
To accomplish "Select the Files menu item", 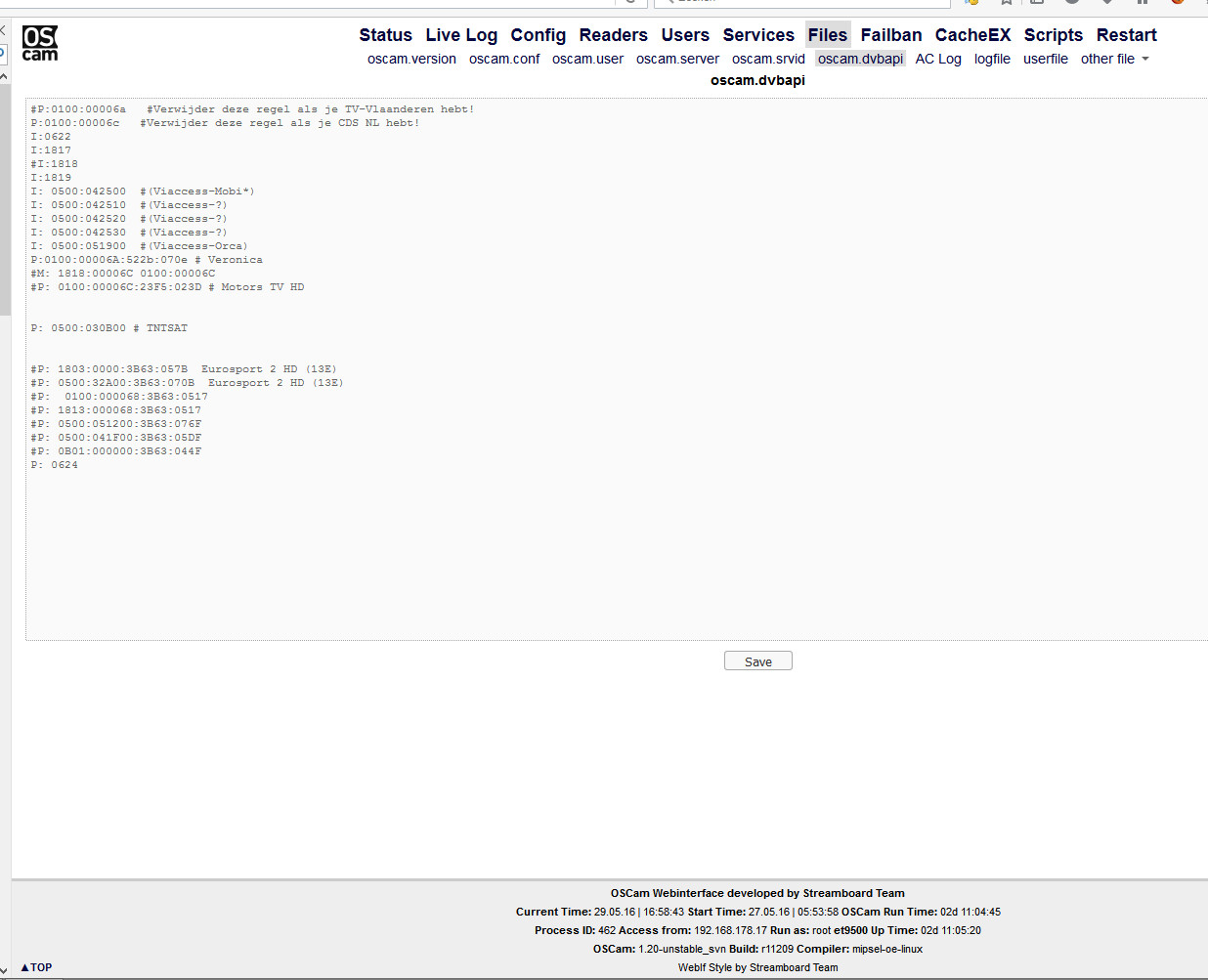I will tap(828, 35).
